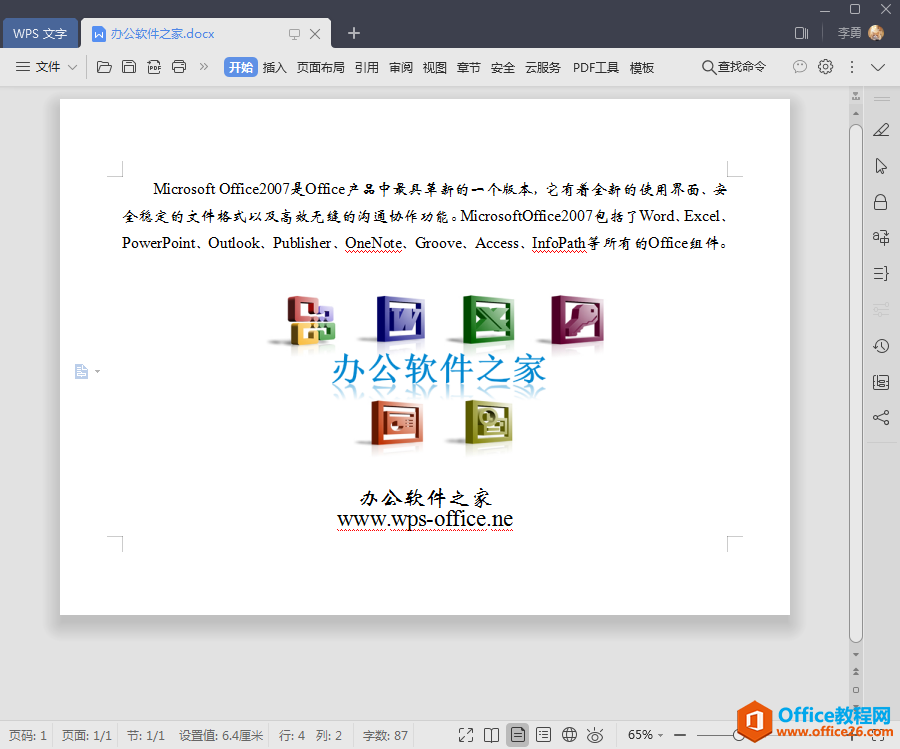This screenshot has height=749, width=900.
Task: Open the 章节 ribbon tab
Action: pyautogui.click(x=468, y=68)
